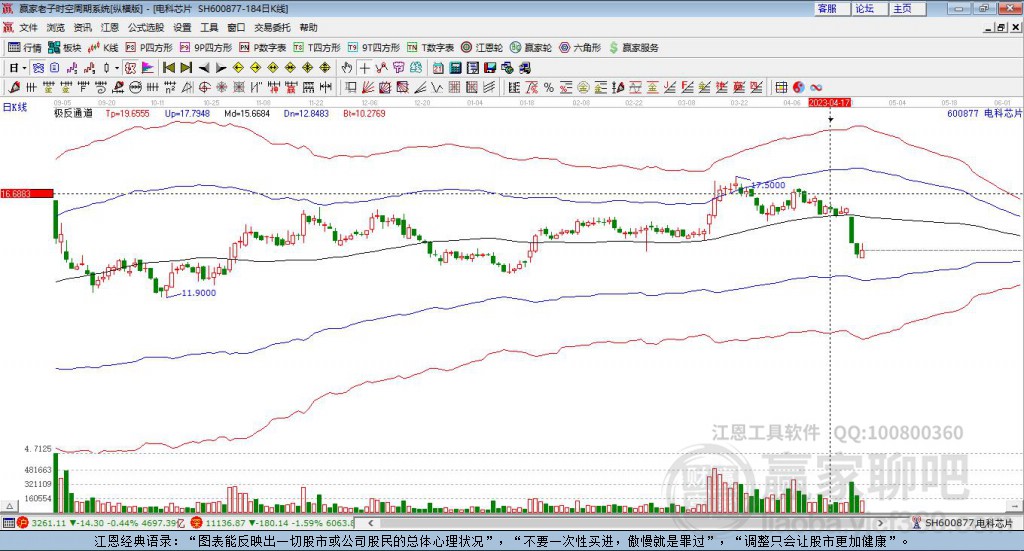
Task: Open the 帮助 menu
Action: coord(308,27)
